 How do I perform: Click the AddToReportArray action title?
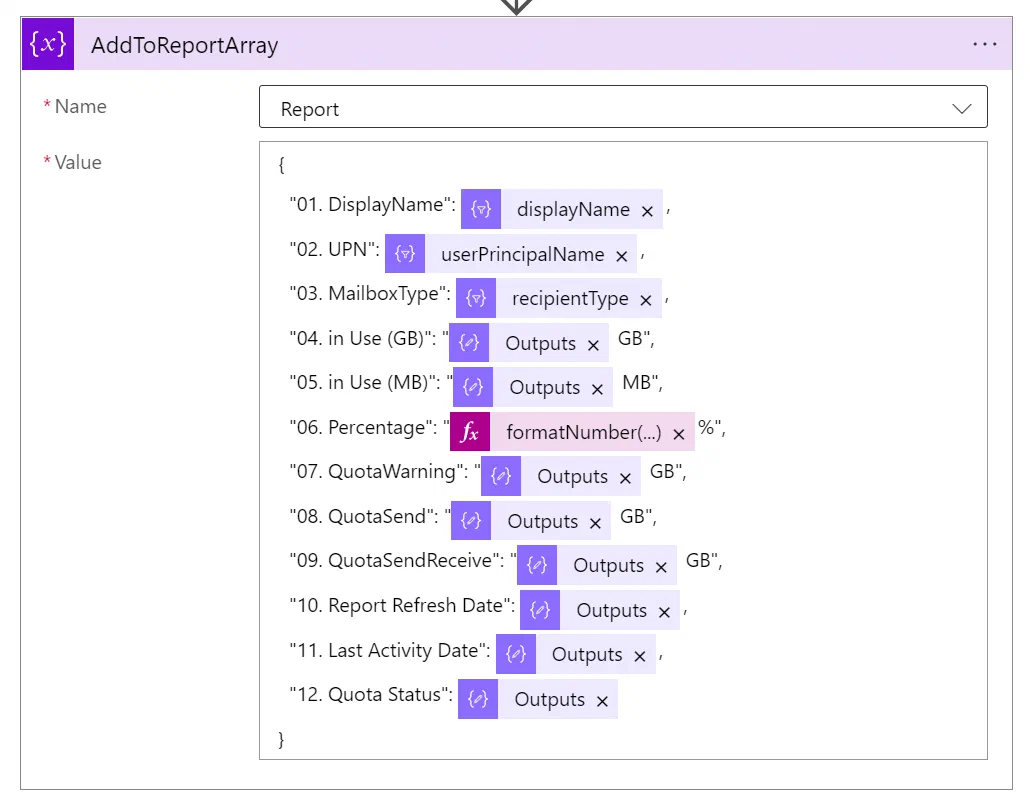(x=185, y=45)
